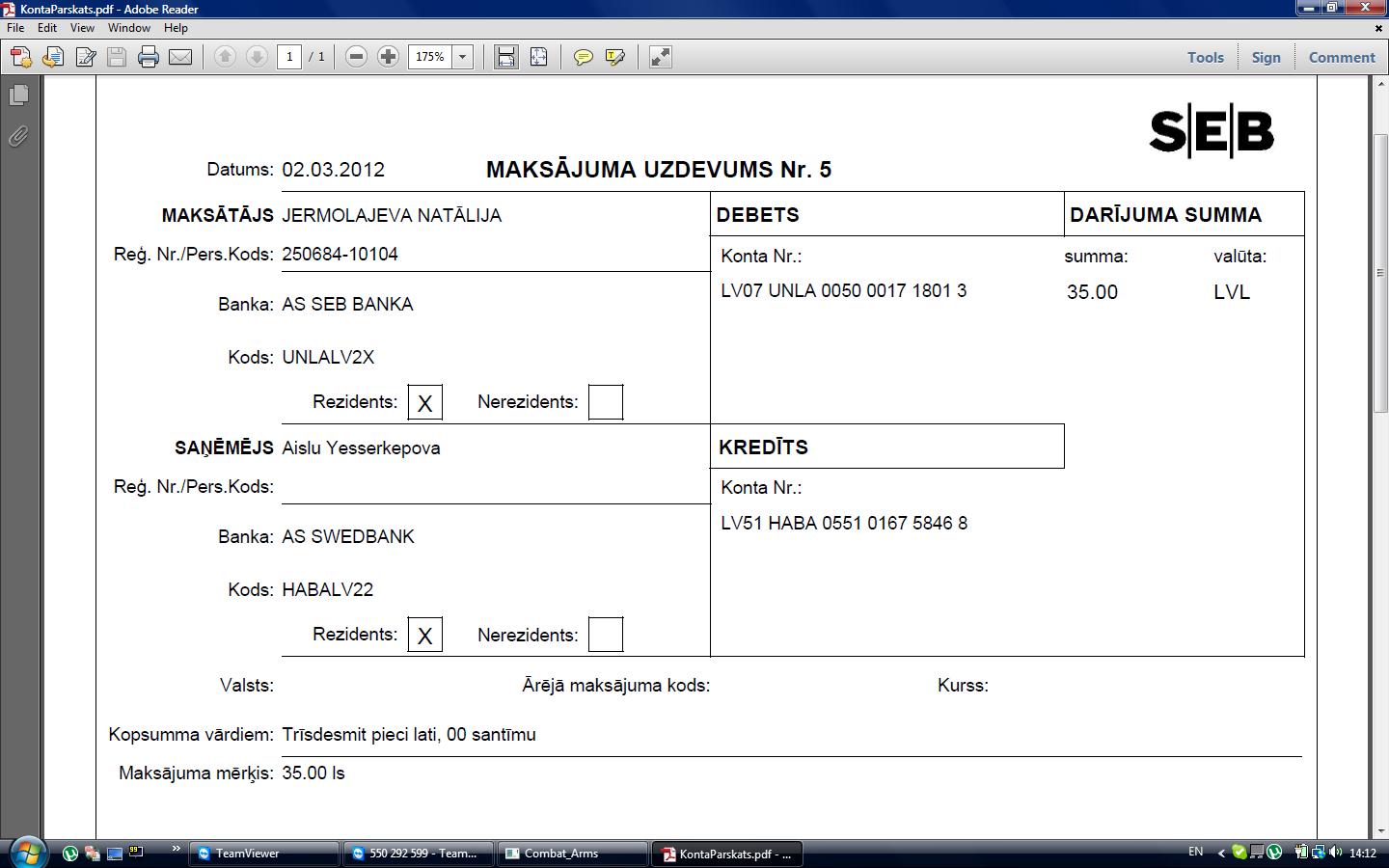Add a sticky note comment
Image resolution: width=1389 pixels, height=868 pixels.
(583, 57)
